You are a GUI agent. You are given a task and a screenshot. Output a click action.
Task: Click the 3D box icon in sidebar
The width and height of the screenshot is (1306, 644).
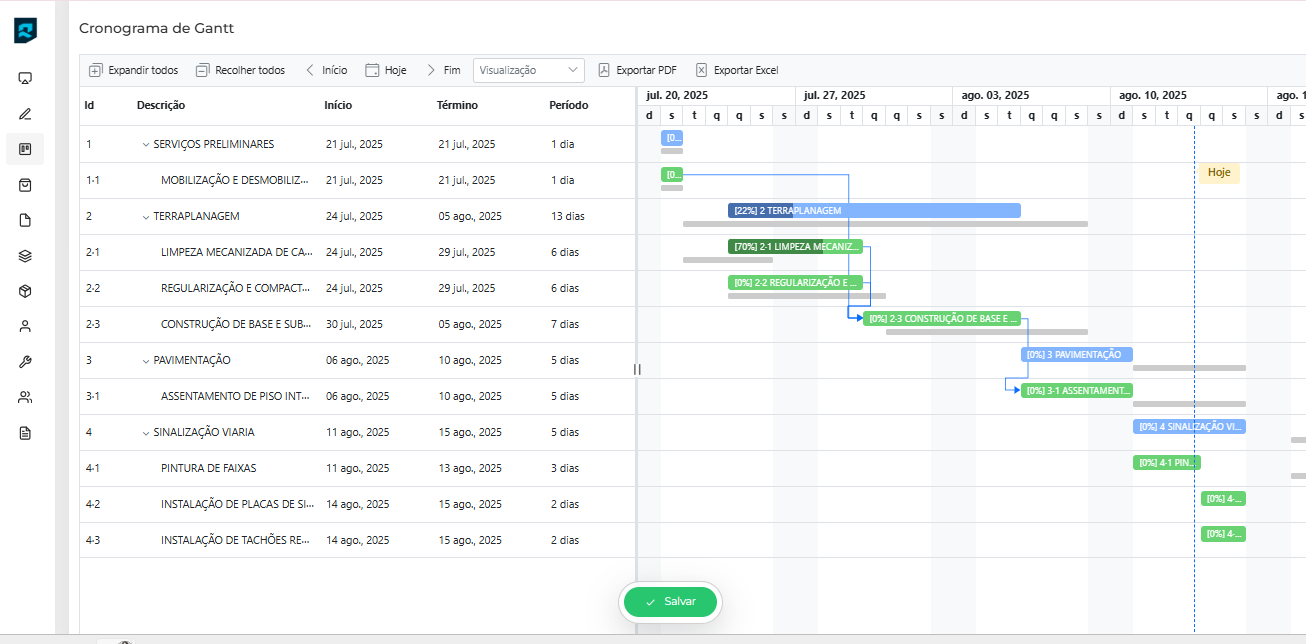[x=25, y=291]
